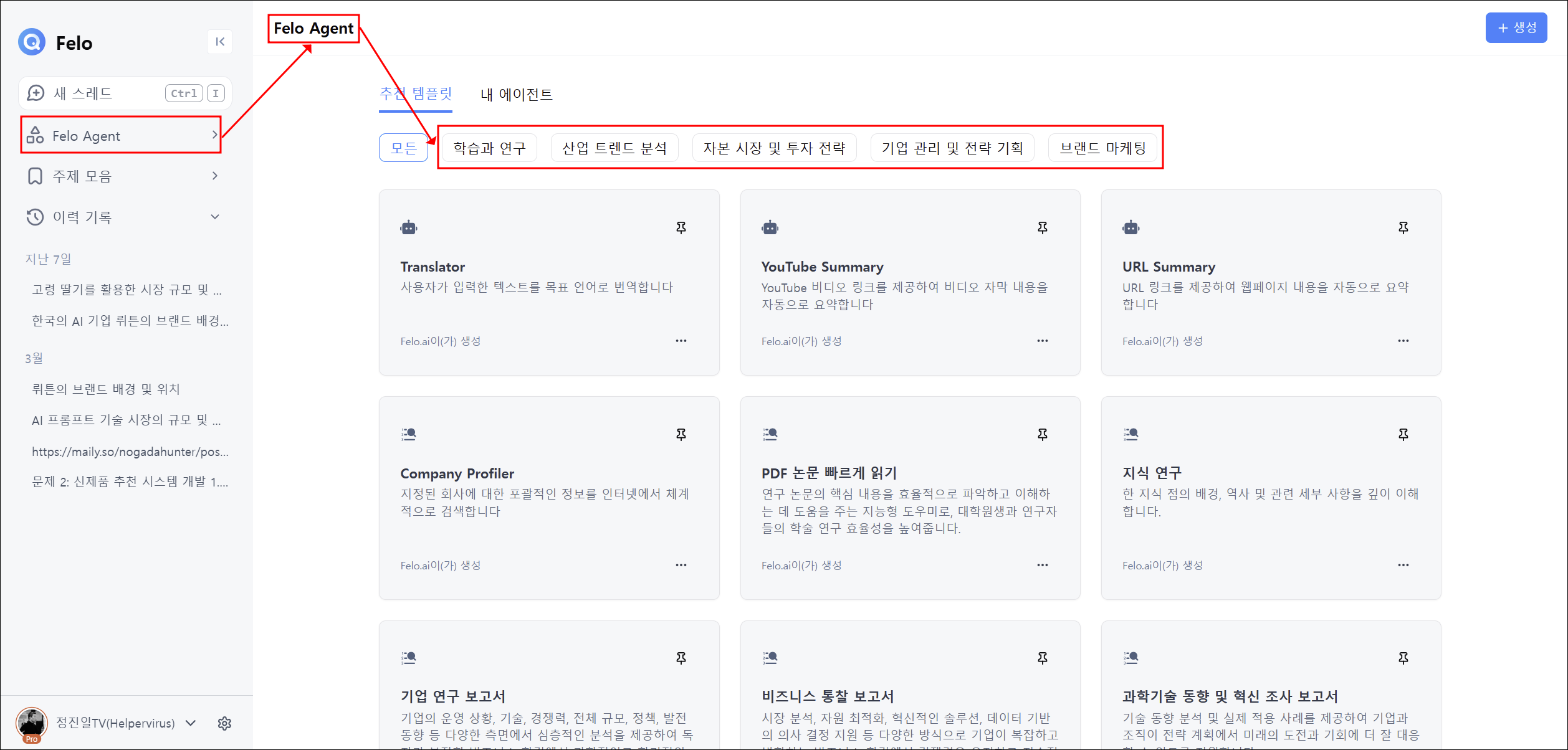Screen dimensions: 1568x750
Task: Pin the Translator agent card
Action: (681, 228)
